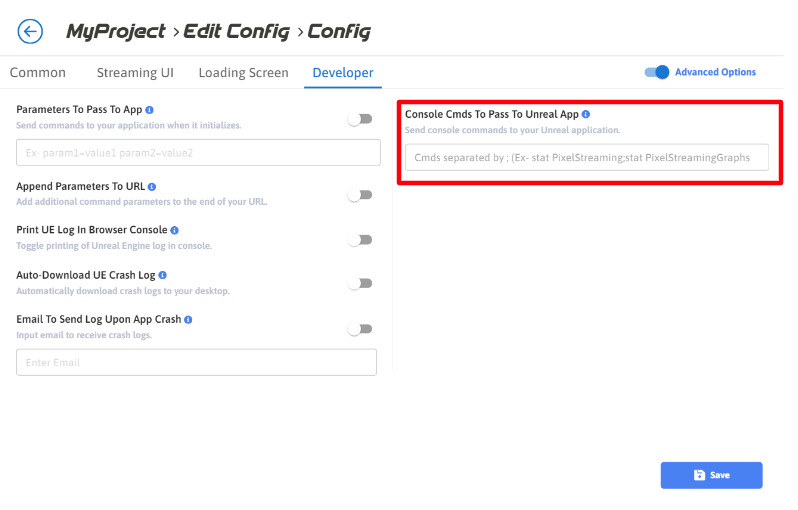Disable the Advanced Options toggle

(x=657, y=72)
